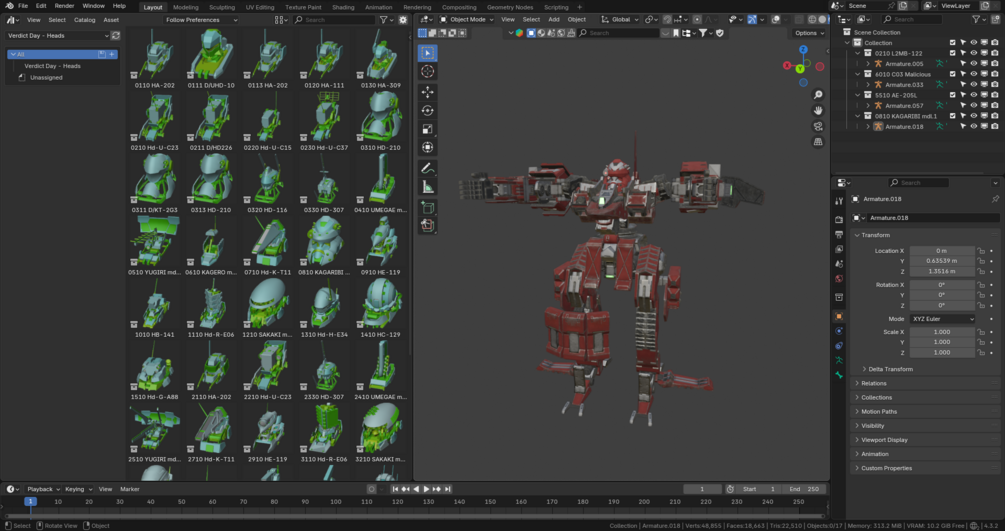Open the Catalog menu in asset browser
This screenshot has height=531, width=1005.
(84, 20)
